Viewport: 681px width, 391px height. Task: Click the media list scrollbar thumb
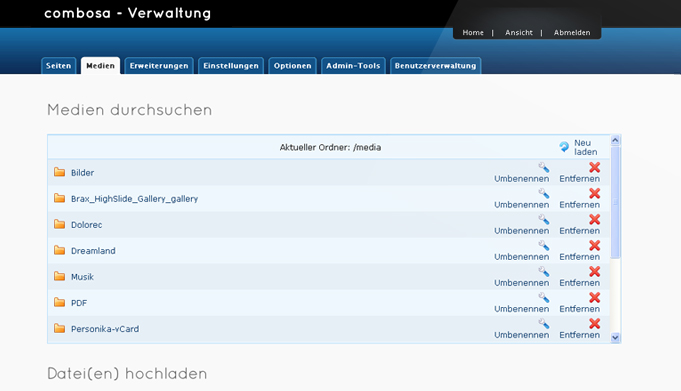[x=615, y=202]
